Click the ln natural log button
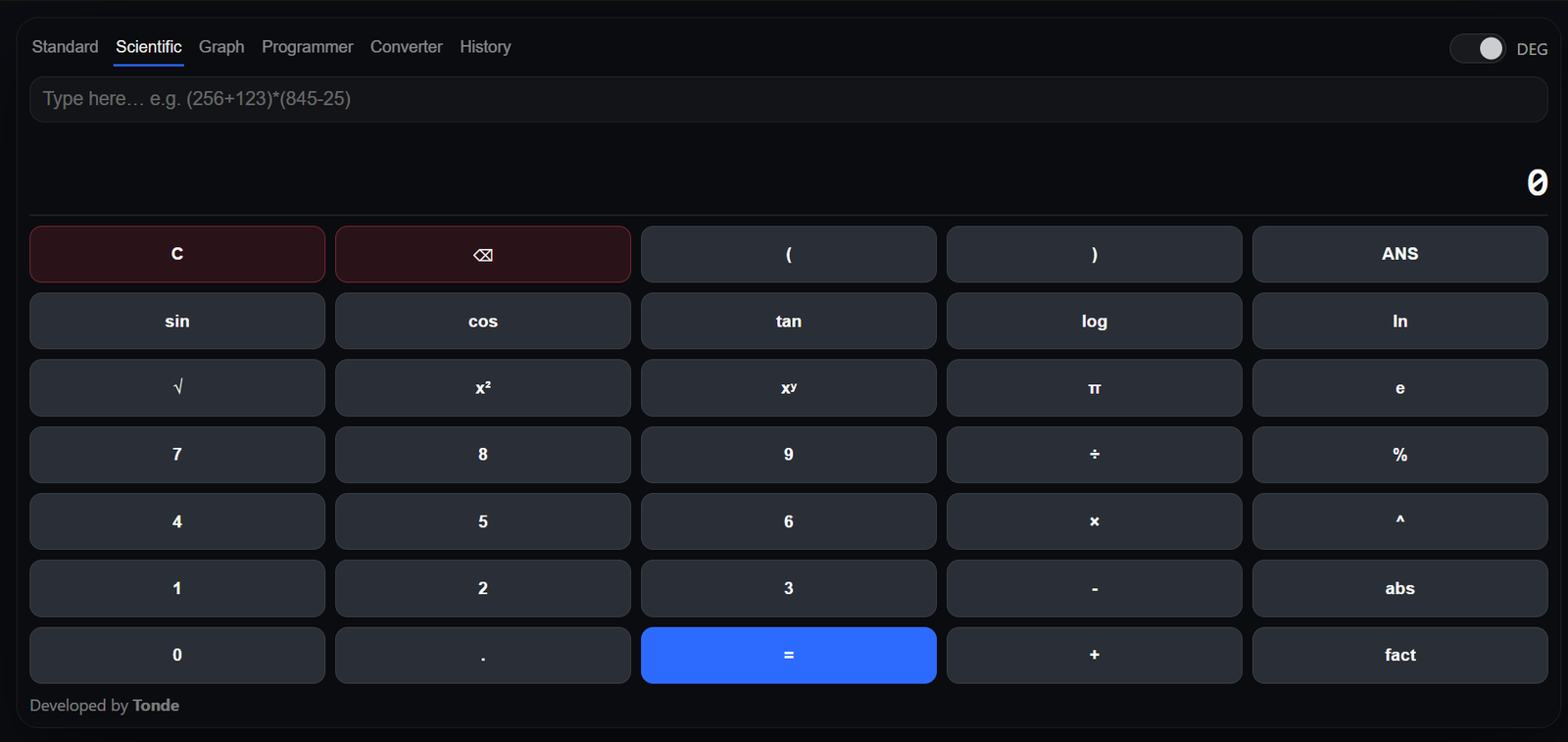 [1400, 322]
